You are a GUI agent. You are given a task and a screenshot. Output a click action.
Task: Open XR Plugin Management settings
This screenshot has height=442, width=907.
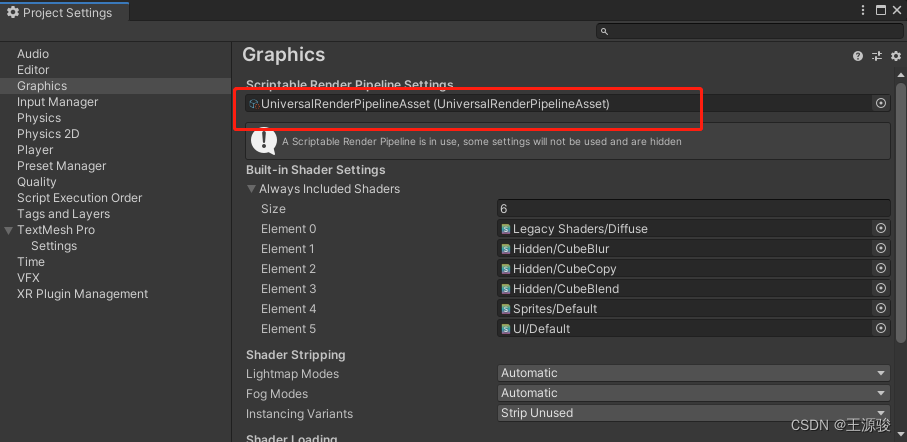pyautogui.click(x=82, y=294)
